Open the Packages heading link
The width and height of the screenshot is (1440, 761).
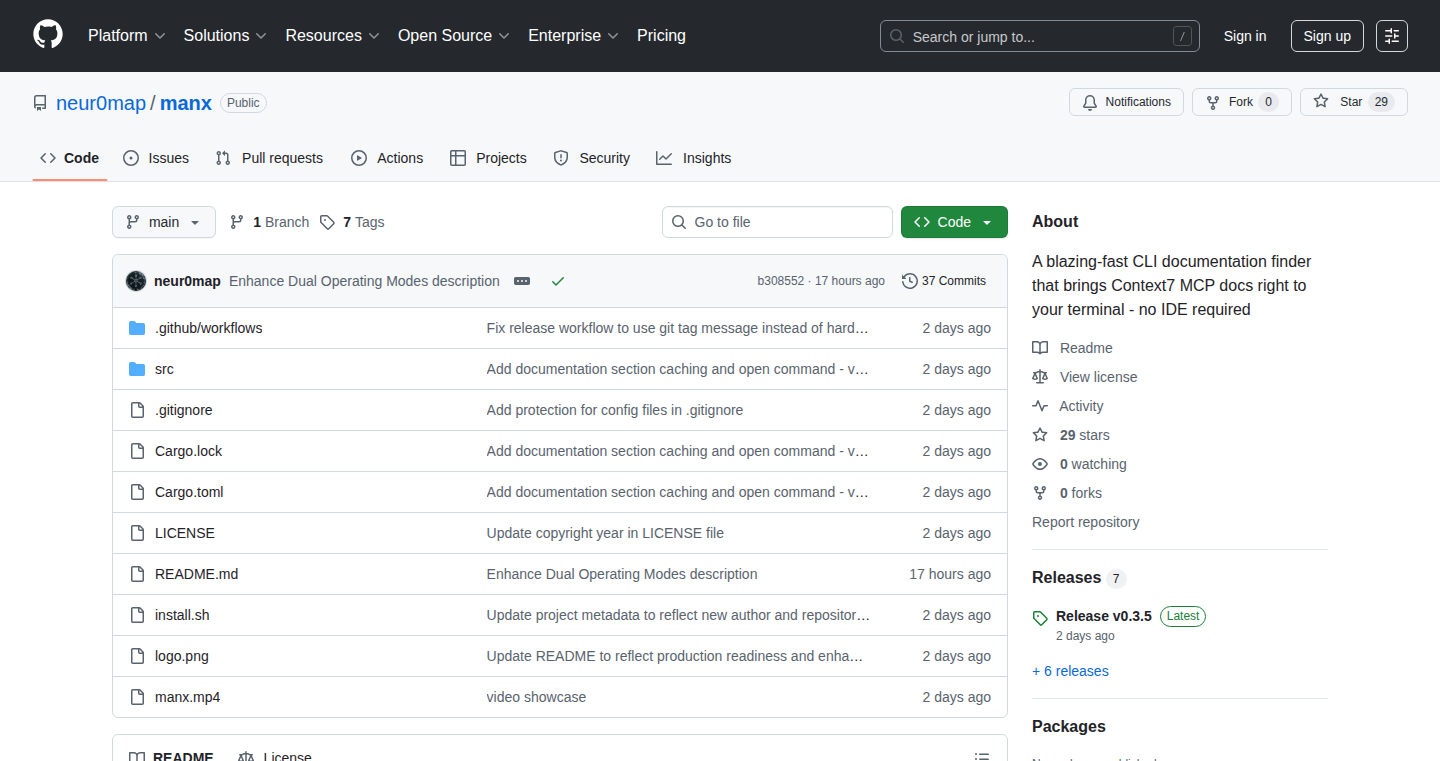coord(1069,727)
